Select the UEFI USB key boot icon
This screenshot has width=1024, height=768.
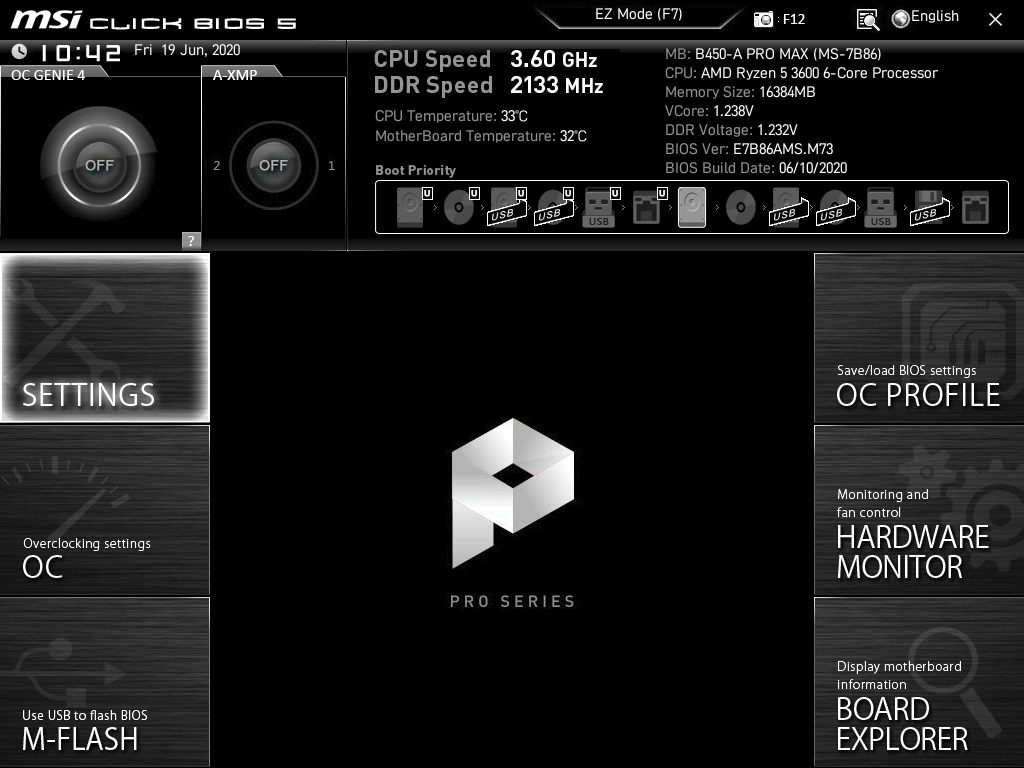point(601,207)
